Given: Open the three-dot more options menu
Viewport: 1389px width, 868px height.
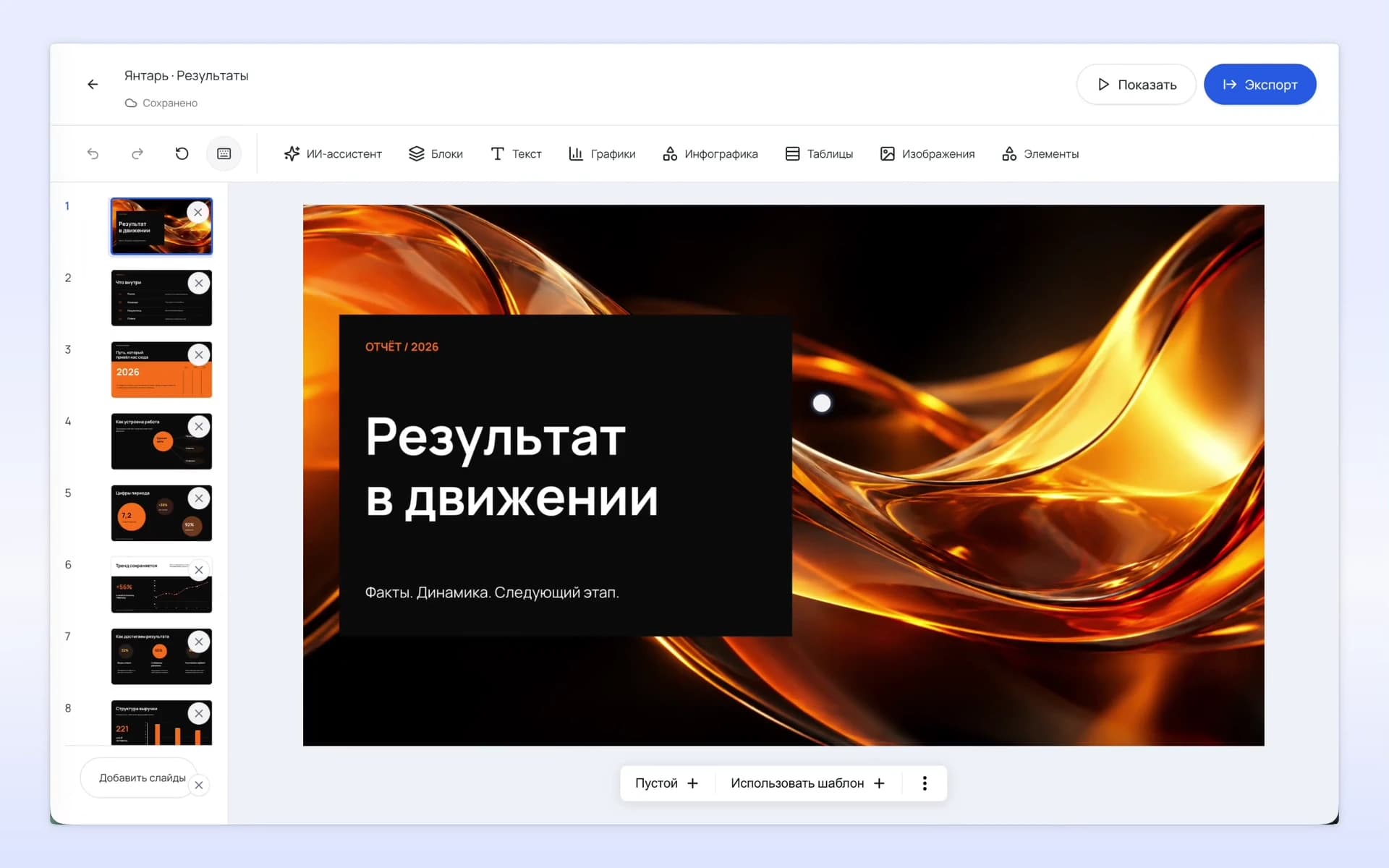Looking at the screenshot, I should [925, 783].
